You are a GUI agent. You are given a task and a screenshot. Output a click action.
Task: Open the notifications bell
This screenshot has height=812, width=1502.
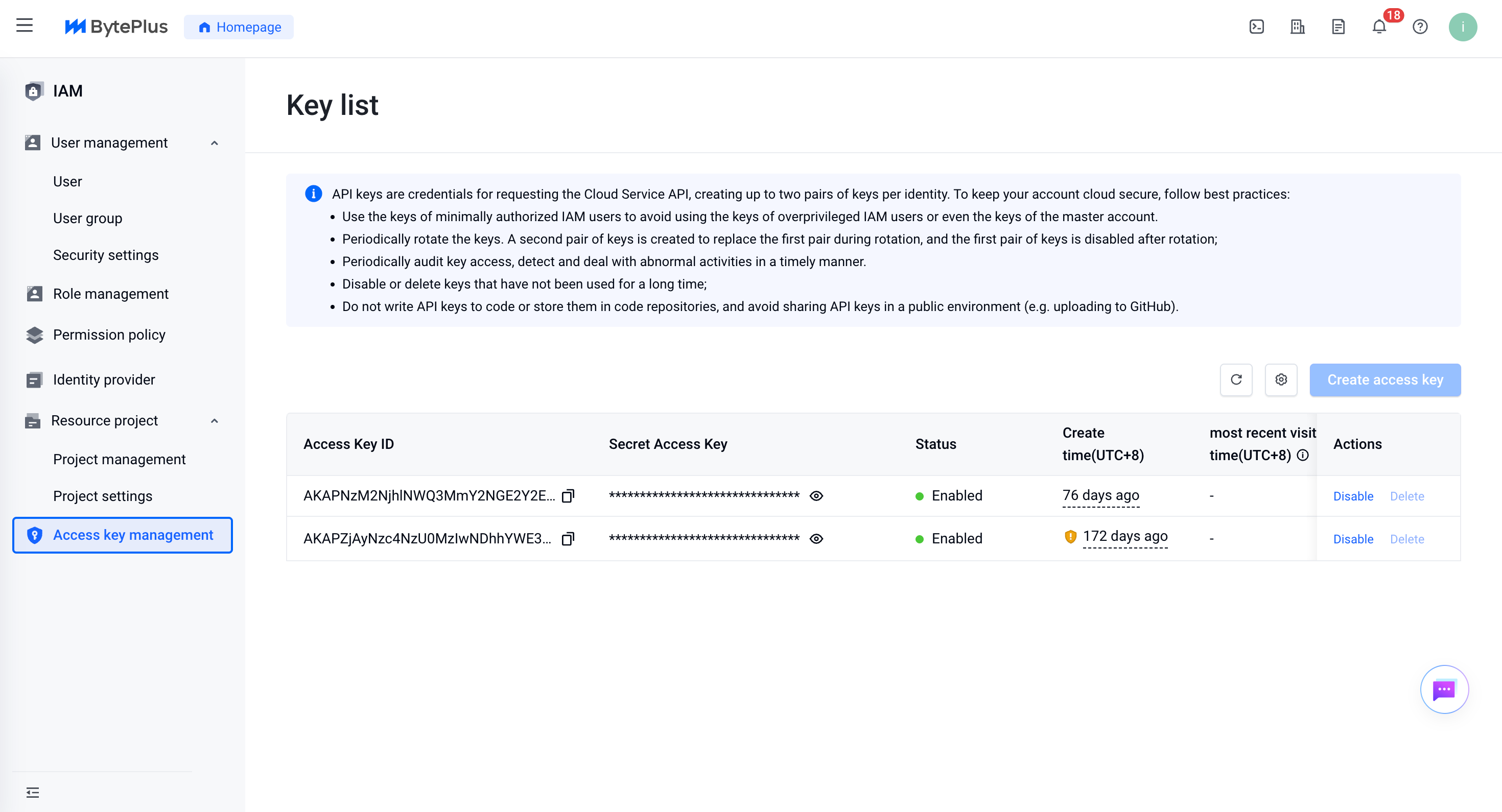[x=1379, y=27]
